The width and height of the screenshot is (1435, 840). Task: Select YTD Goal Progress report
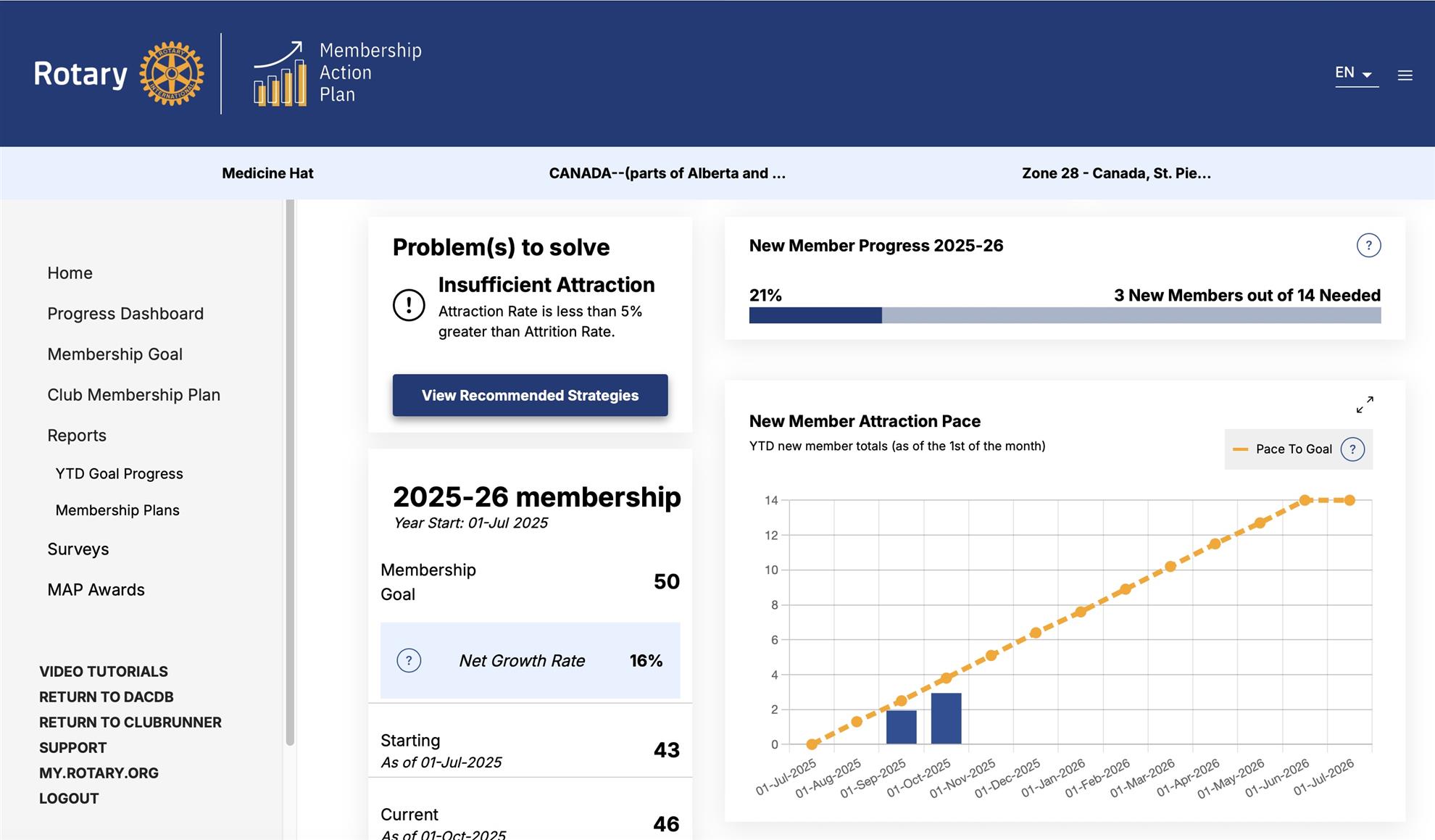[x=119, y=474]
